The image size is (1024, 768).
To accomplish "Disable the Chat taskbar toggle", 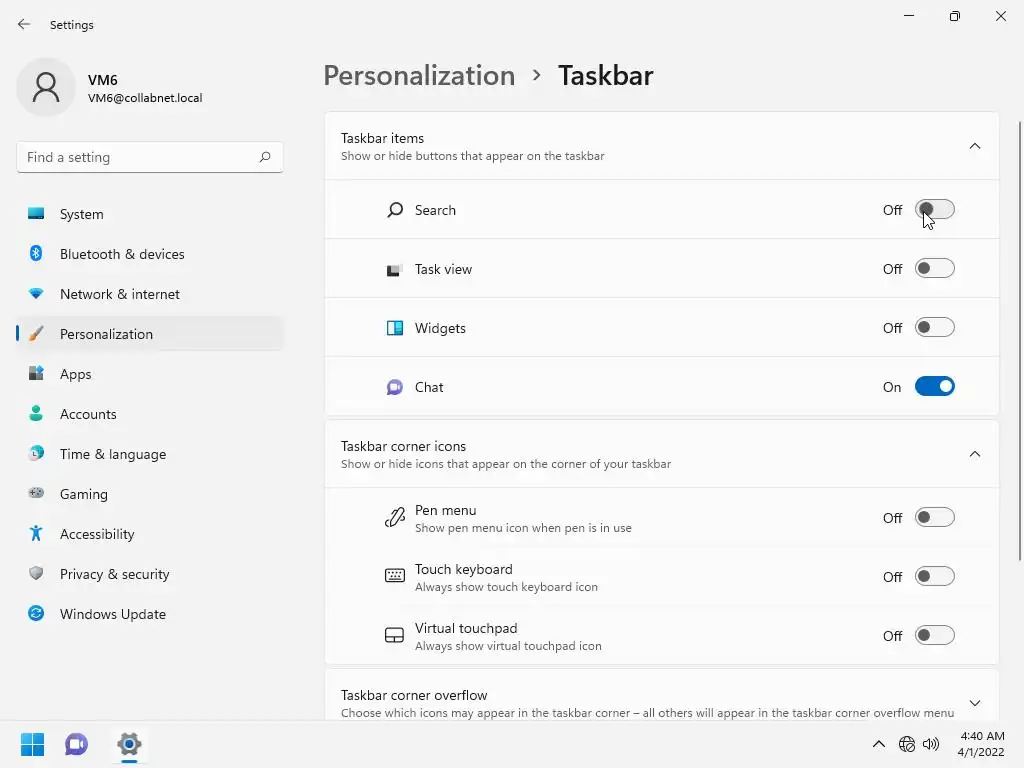I will coord(935,387).
